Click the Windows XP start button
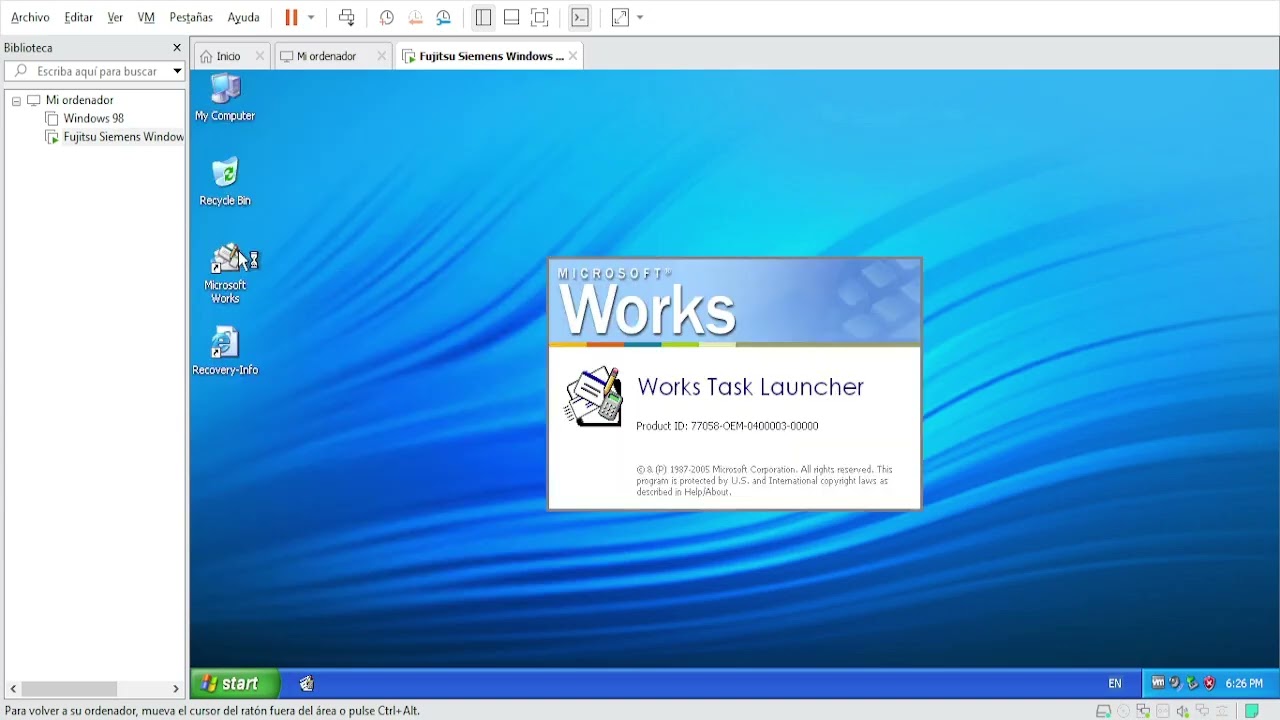Screen dimensions: 1280x720 pos(235,683)
